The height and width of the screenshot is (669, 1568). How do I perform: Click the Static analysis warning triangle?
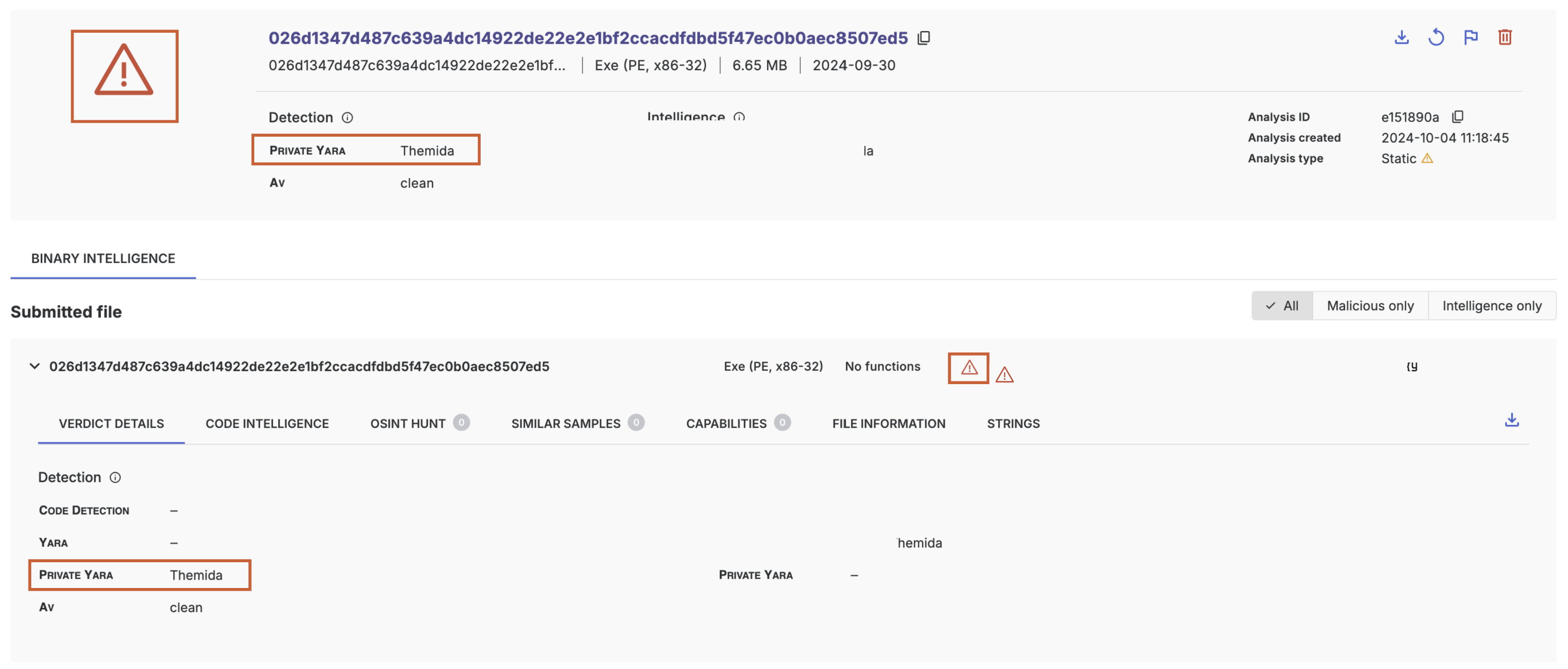pos(1427,158)
